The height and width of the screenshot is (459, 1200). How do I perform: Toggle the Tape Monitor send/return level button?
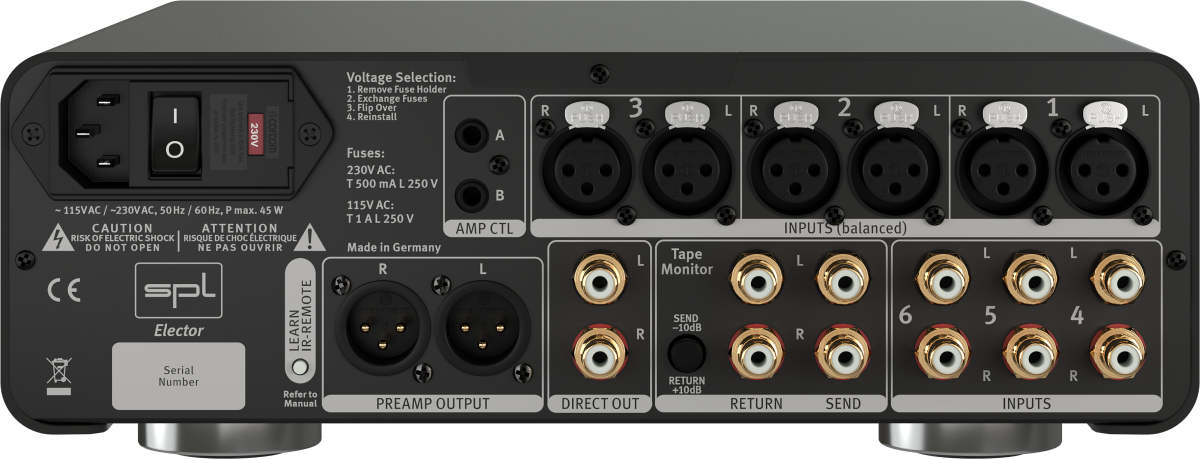tap(686, 353)
